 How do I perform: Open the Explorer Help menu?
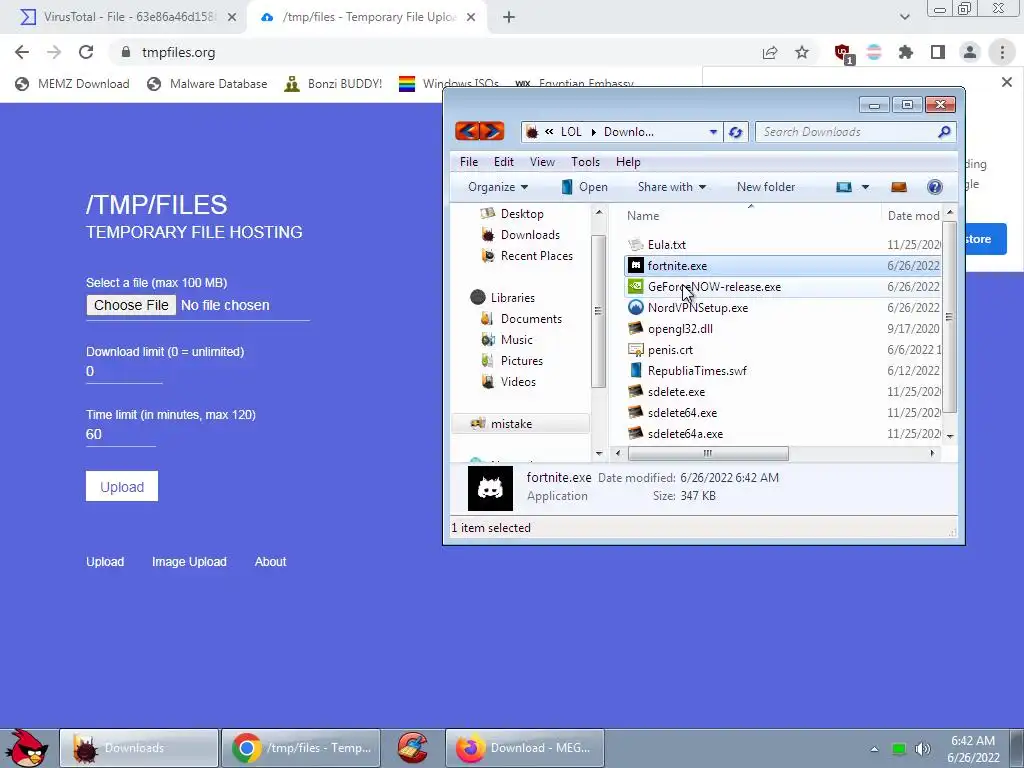click(x=628, y=162)
